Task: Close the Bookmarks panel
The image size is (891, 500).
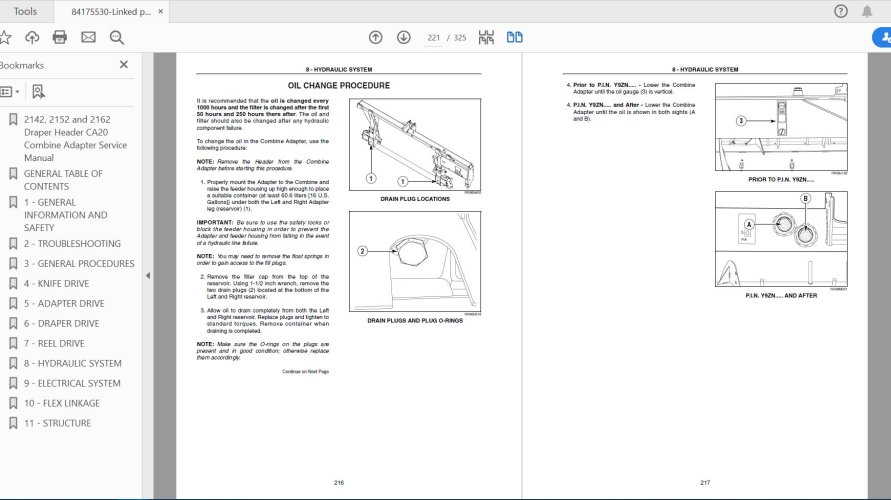Action: [x=124, y=65]
